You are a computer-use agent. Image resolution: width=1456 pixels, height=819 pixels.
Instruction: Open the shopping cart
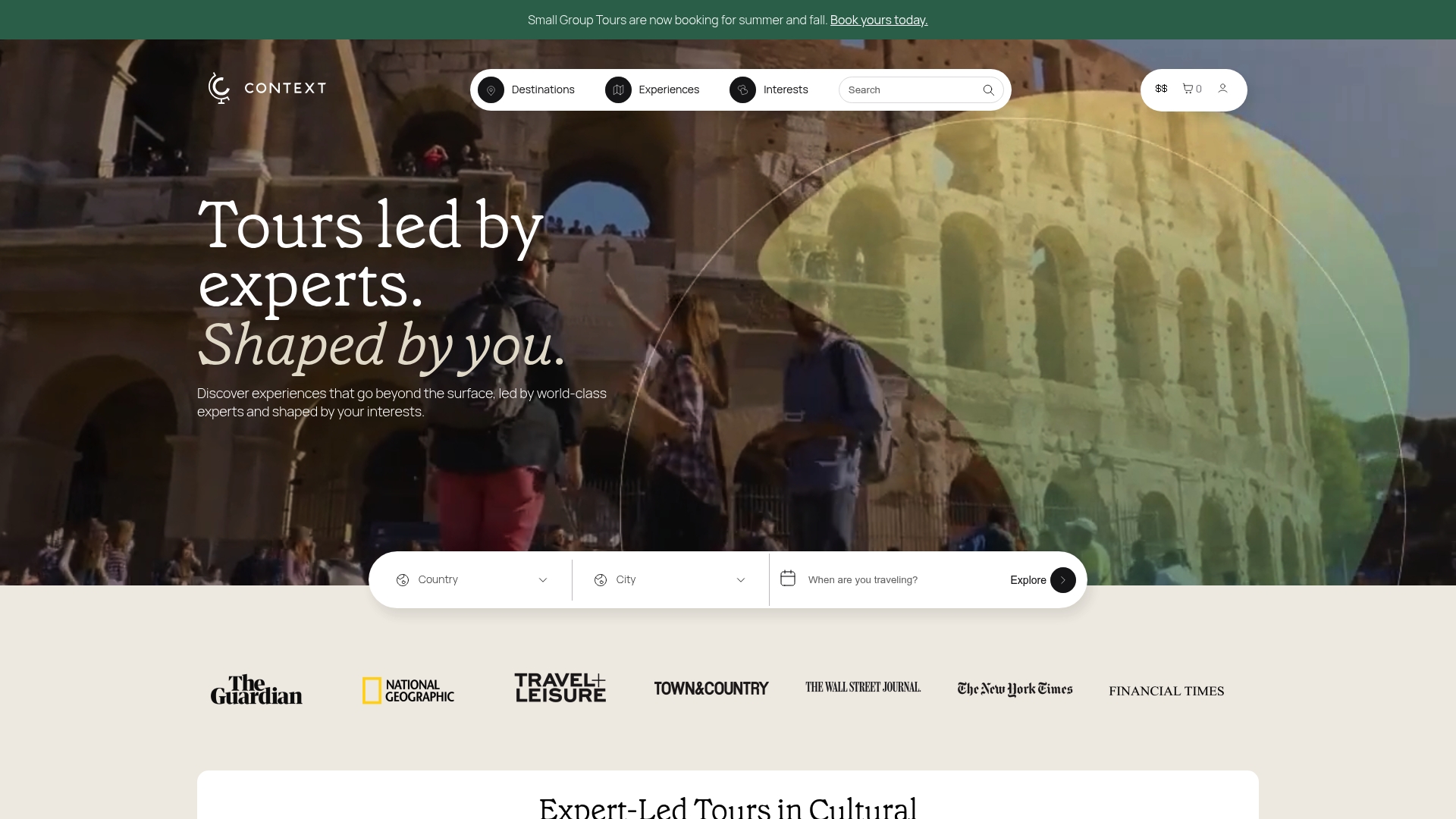pyautogui.click(x=1192, y=89)
